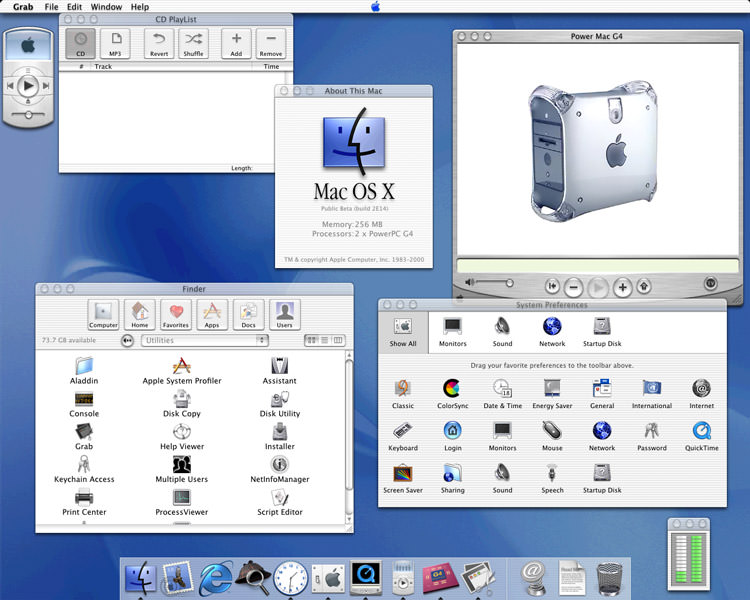Image resolution: width=750 pixels, height=600 pixels.
Task: Open QuickTime Player from the Dock
Action: (366, 578)
